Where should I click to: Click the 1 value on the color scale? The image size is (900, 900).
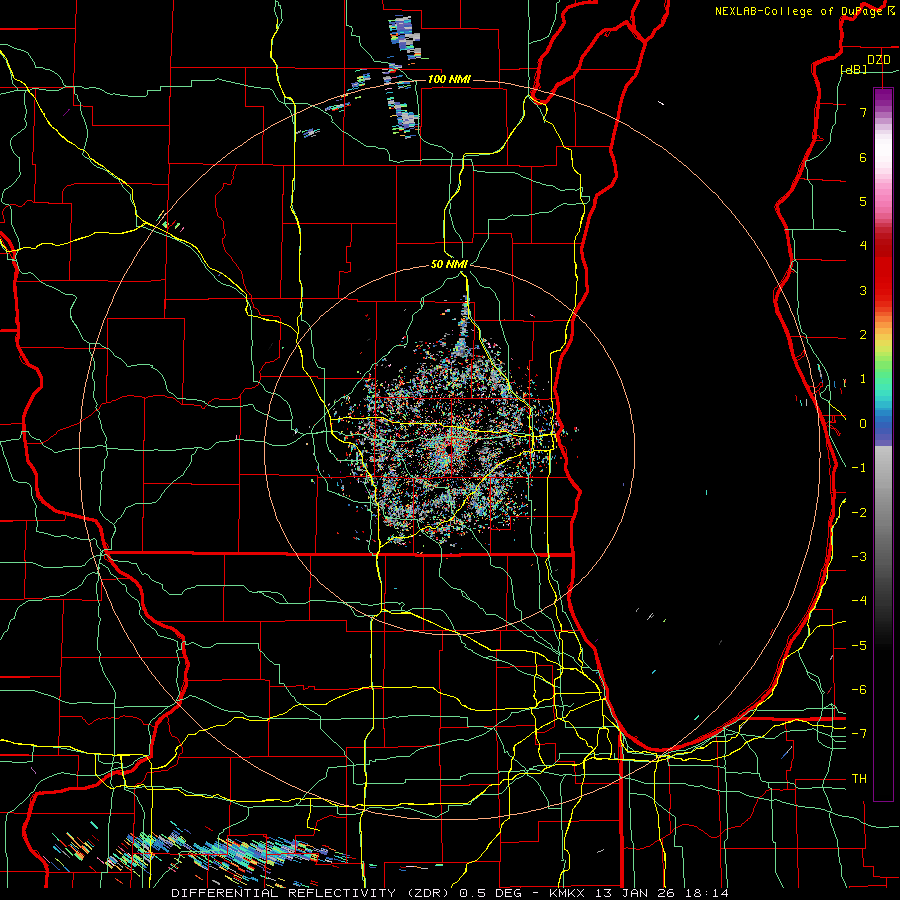[x=863, y=379]
